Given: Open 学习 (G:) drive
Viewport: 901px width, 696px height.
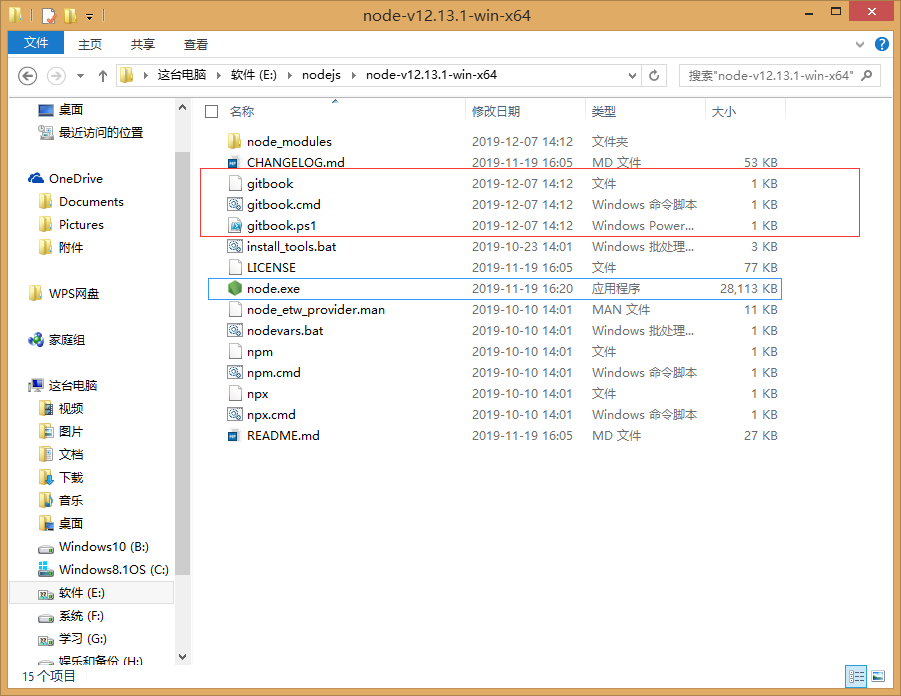Looking at the screenshot, I should click(x=82, y=639).
